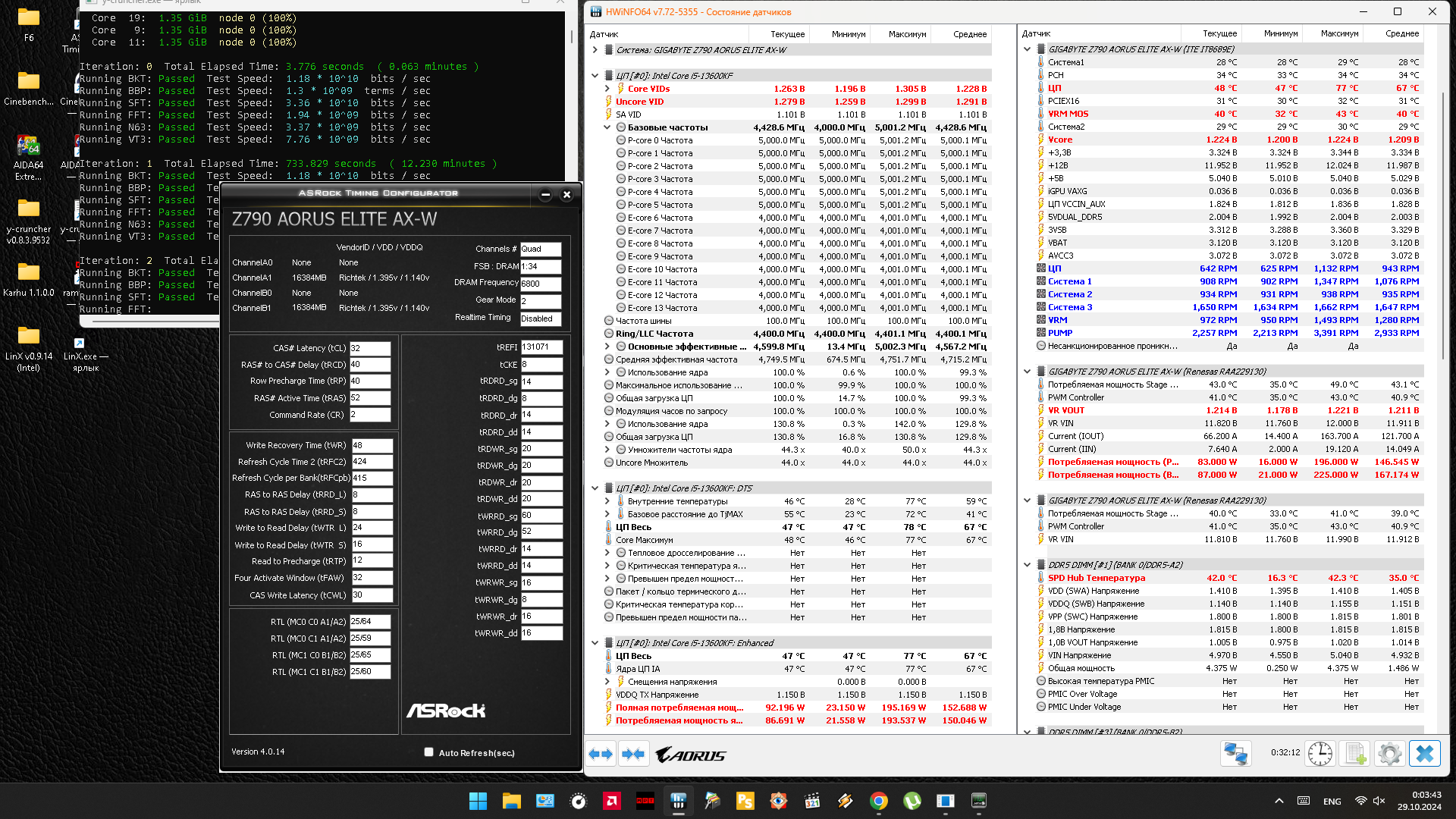The height and width of the screenshot is (819, 1456).
Task: Click the blue X close sensors icon
Action: click(x=1424, y=754)
